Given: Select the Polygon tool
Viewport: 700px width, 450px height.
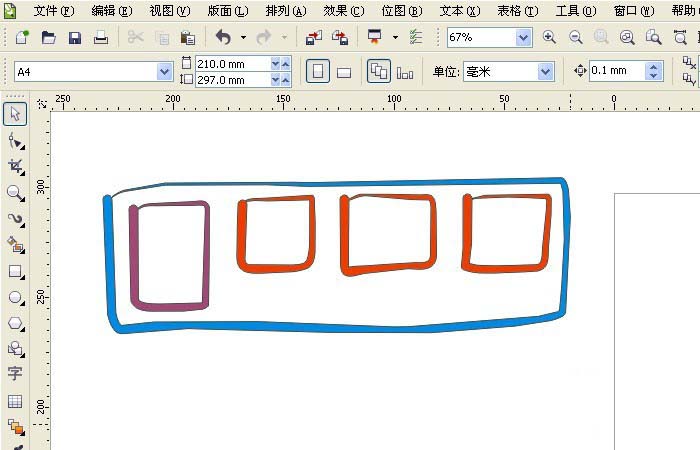Looking at the screenshot, I should pyautogui.click(x=16, y=323).
